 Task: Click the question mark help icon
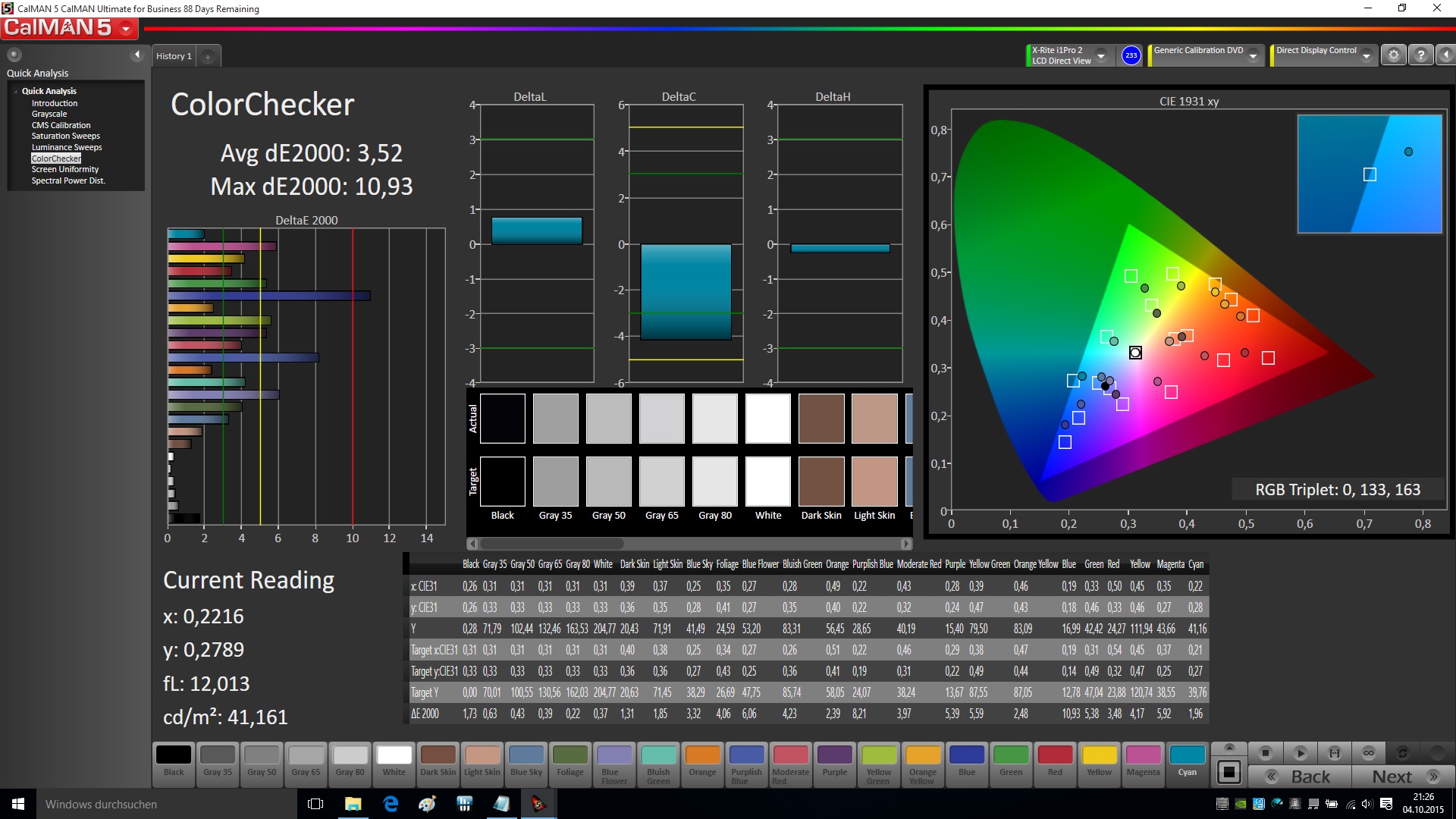pos(1421,55)
